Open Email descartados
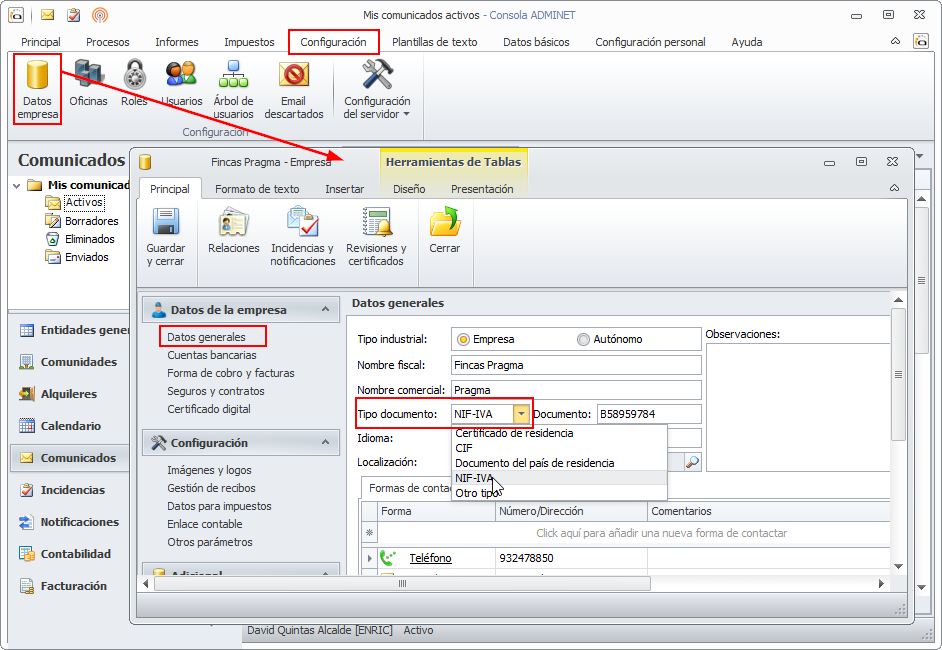This screenshot has width=942, height=650. (x=294, y=89)
